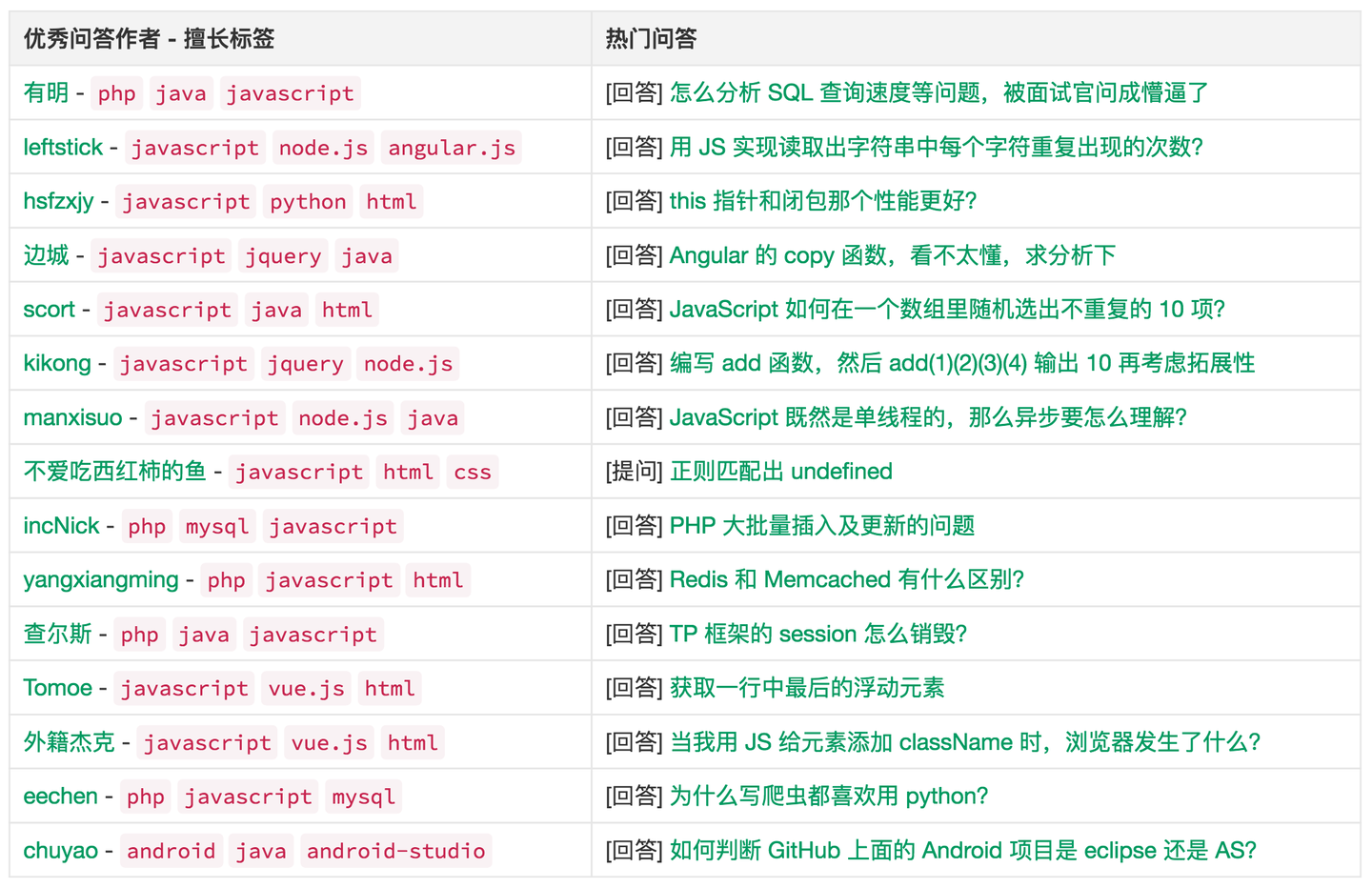The width and height of the screenshot is (1372, 888).
Task: Open eechen author link
Action: click(x=60, y=796)
